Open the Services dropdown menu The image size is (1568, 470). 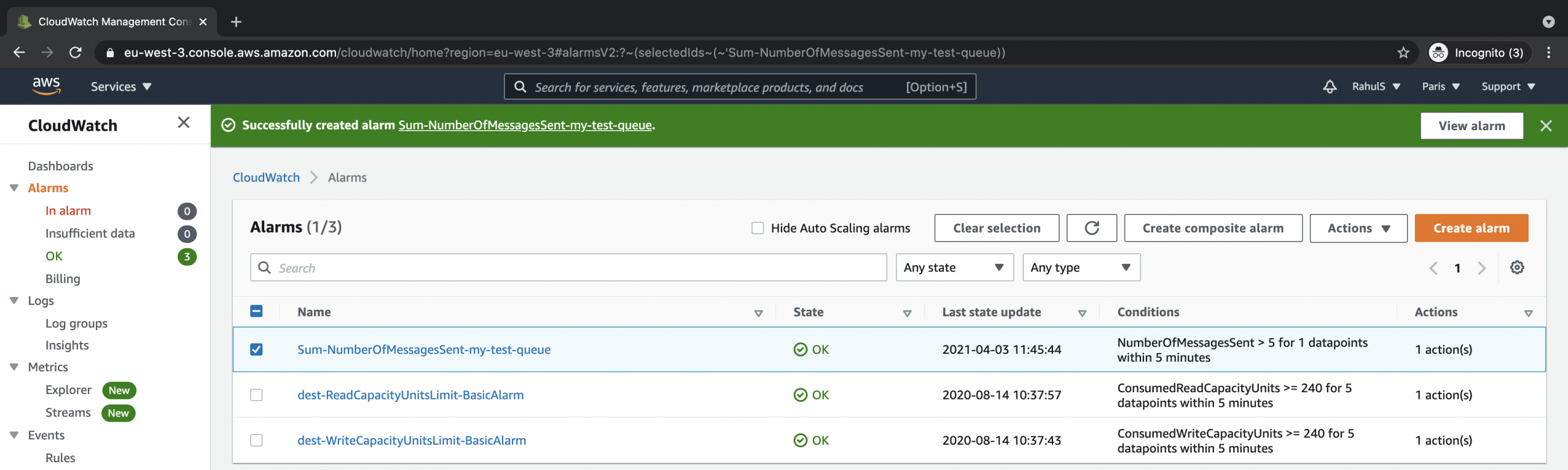pos(121,86)
